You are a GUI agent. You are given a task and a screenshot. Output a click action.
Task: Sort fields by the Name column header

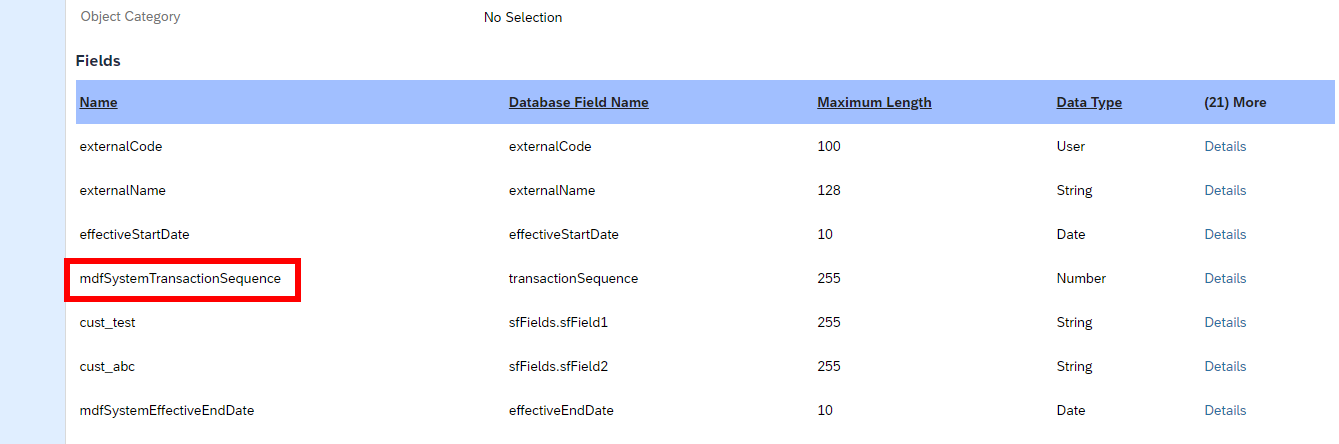tap(98, 102)
